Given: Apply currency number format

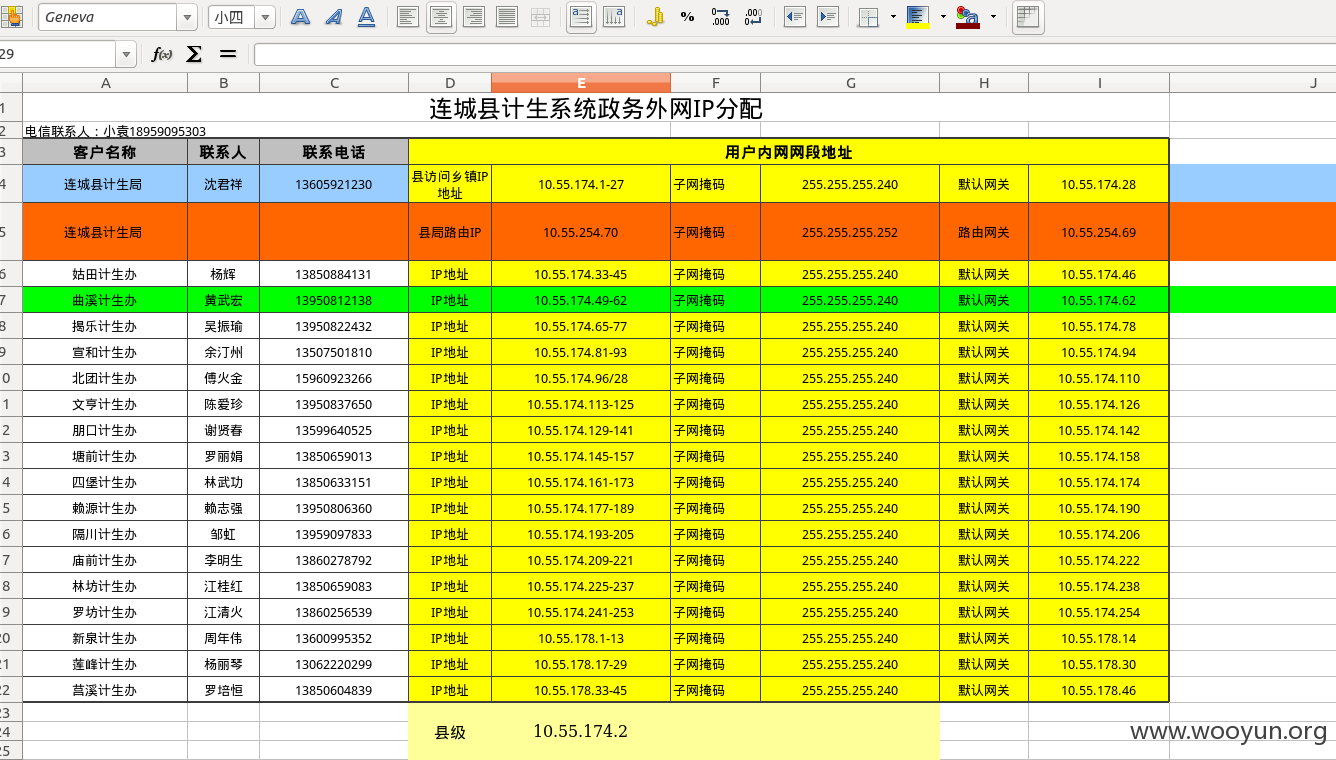Looking at the screenshot, I should (655, 17).
